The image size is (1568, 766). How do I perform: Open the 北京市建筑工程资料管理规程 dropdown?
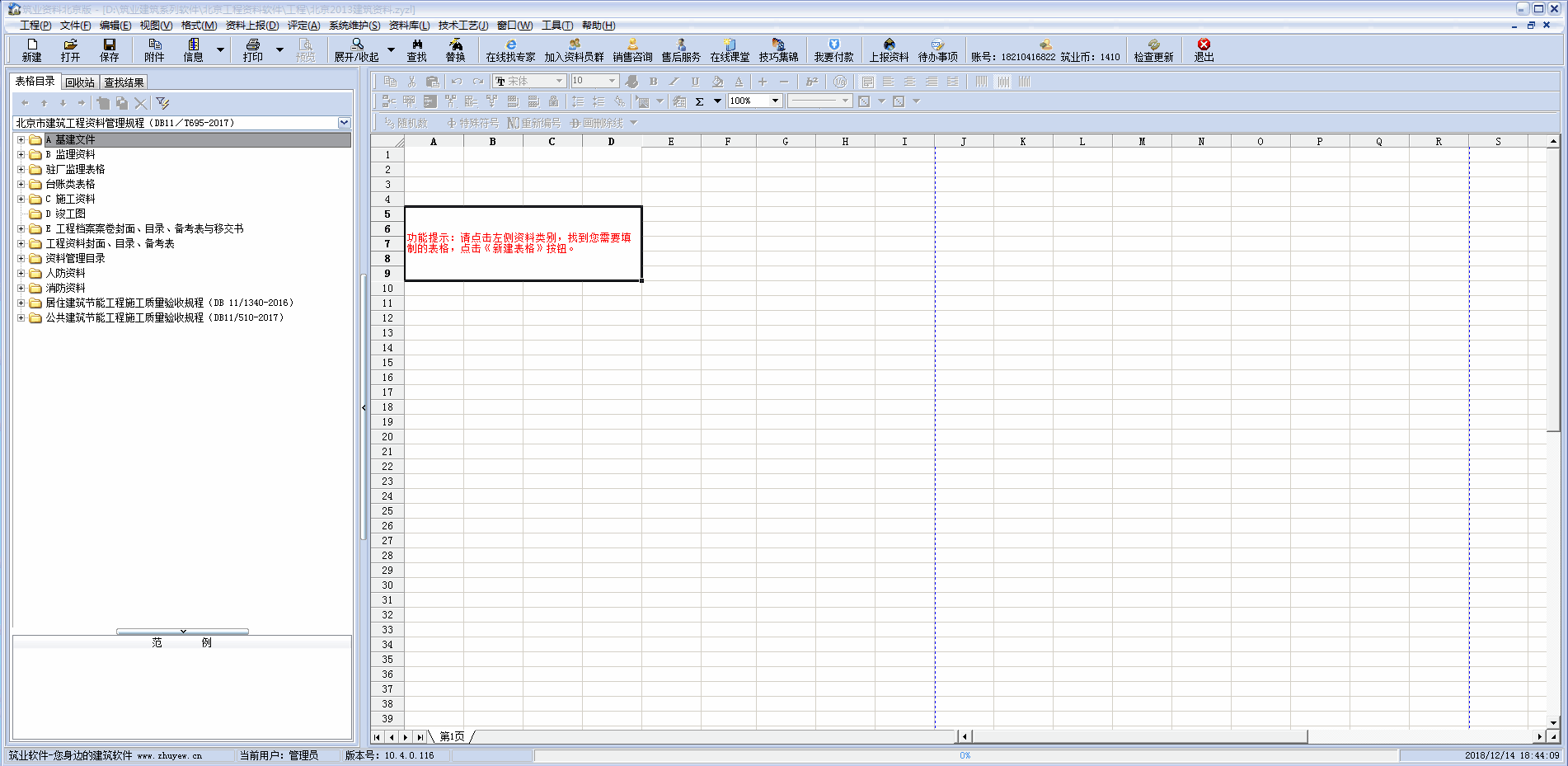(344, 123)
